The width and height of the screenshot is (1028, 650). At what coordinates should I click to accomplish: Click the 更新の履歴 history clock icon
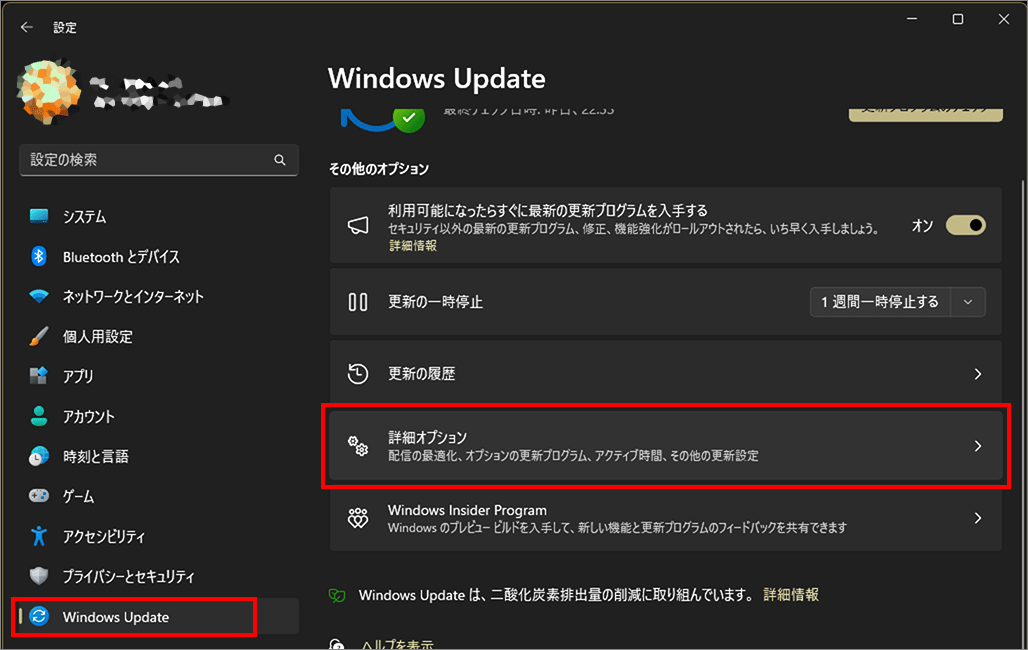[x=358, y=374]
